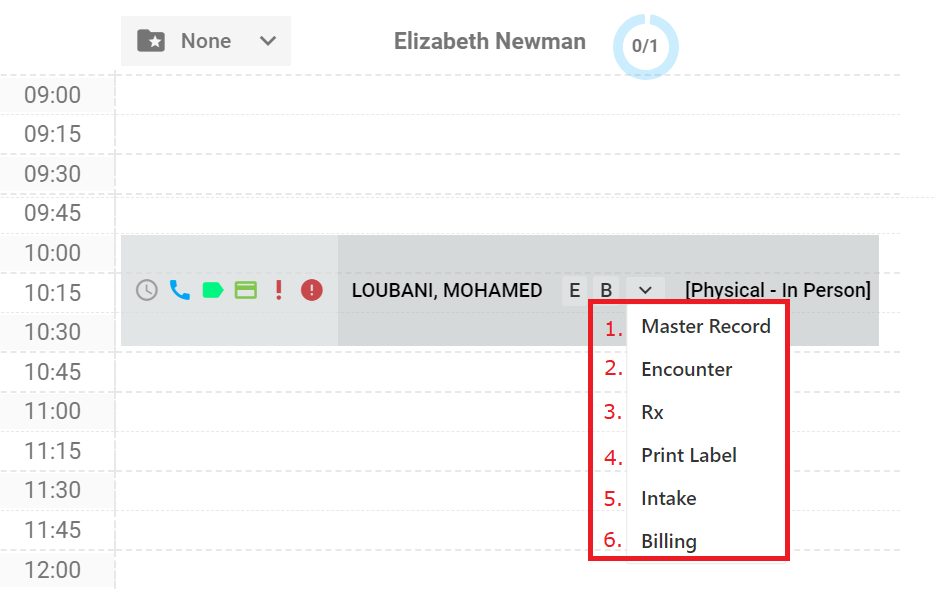Screen dimensions: 934x589
Task: Click the LOUBANI, MOHAMED patient name
Action: coord(447,291)
